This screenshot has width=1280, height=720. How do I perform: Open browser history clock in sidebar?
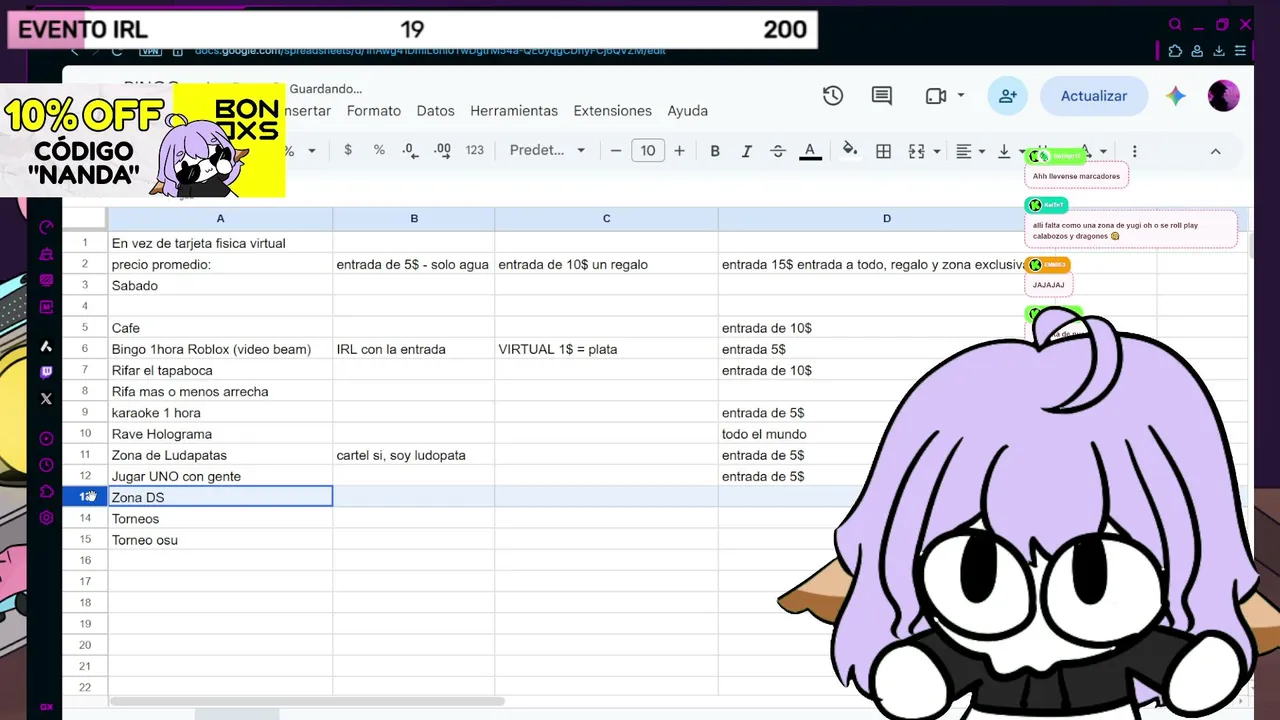point(46,465)
